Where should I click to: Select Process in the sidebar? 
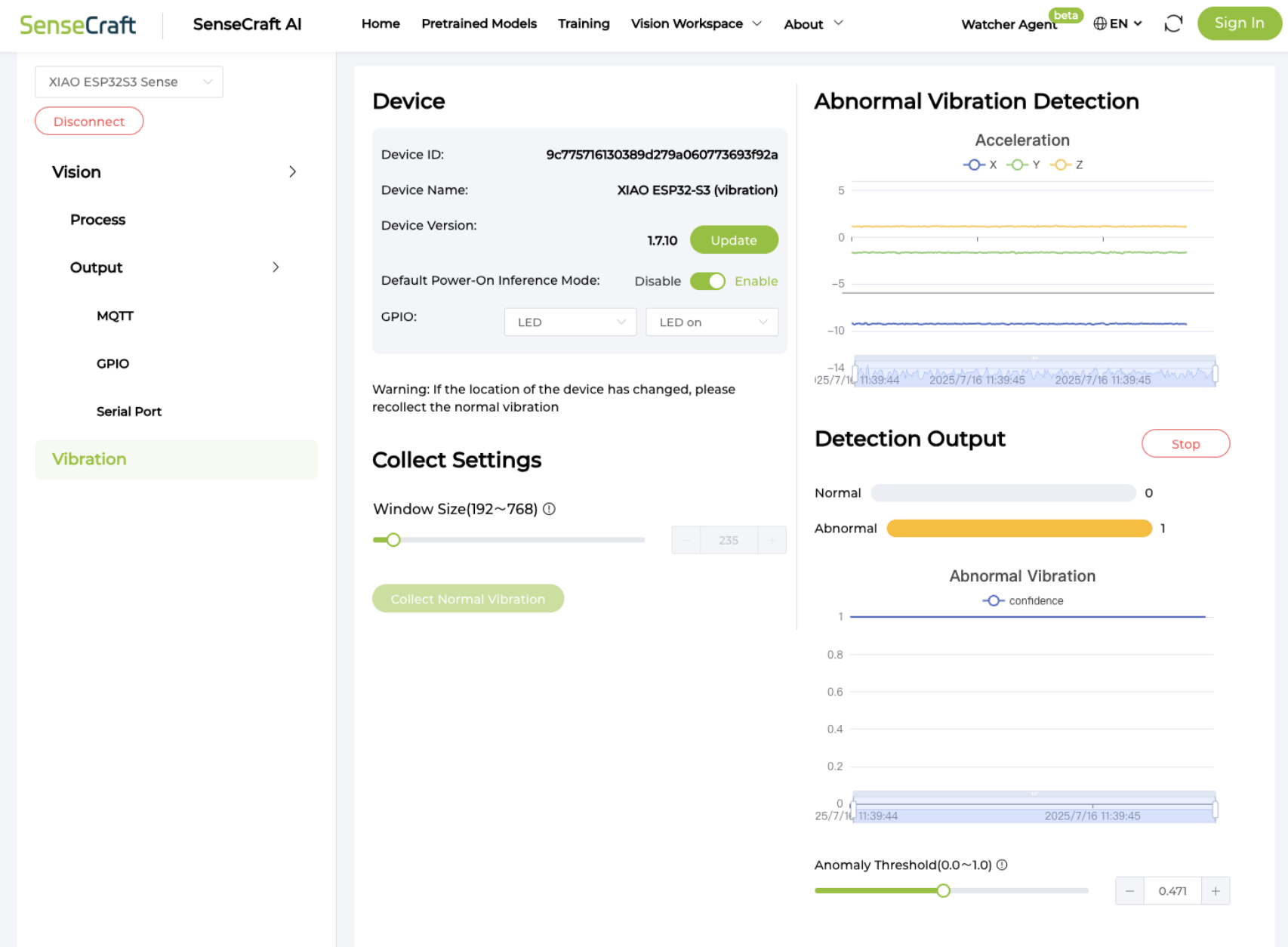98,220
